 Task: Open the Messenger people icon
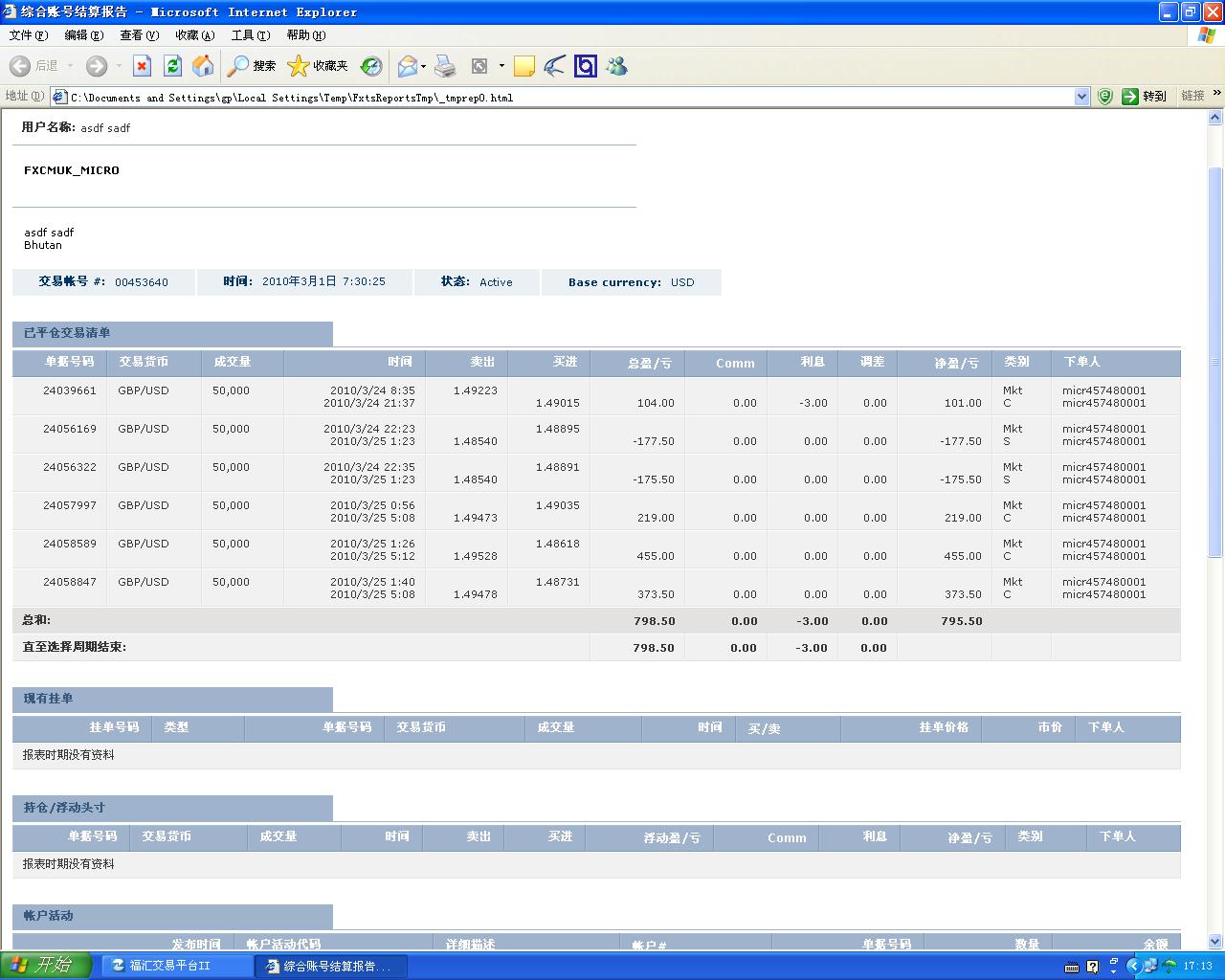point(616,66)
